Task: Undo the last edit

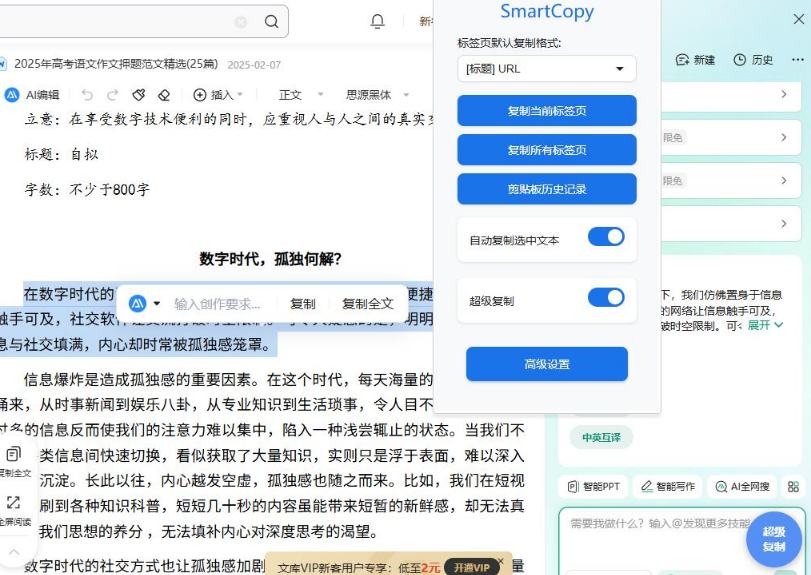Action: coord(87,95)
